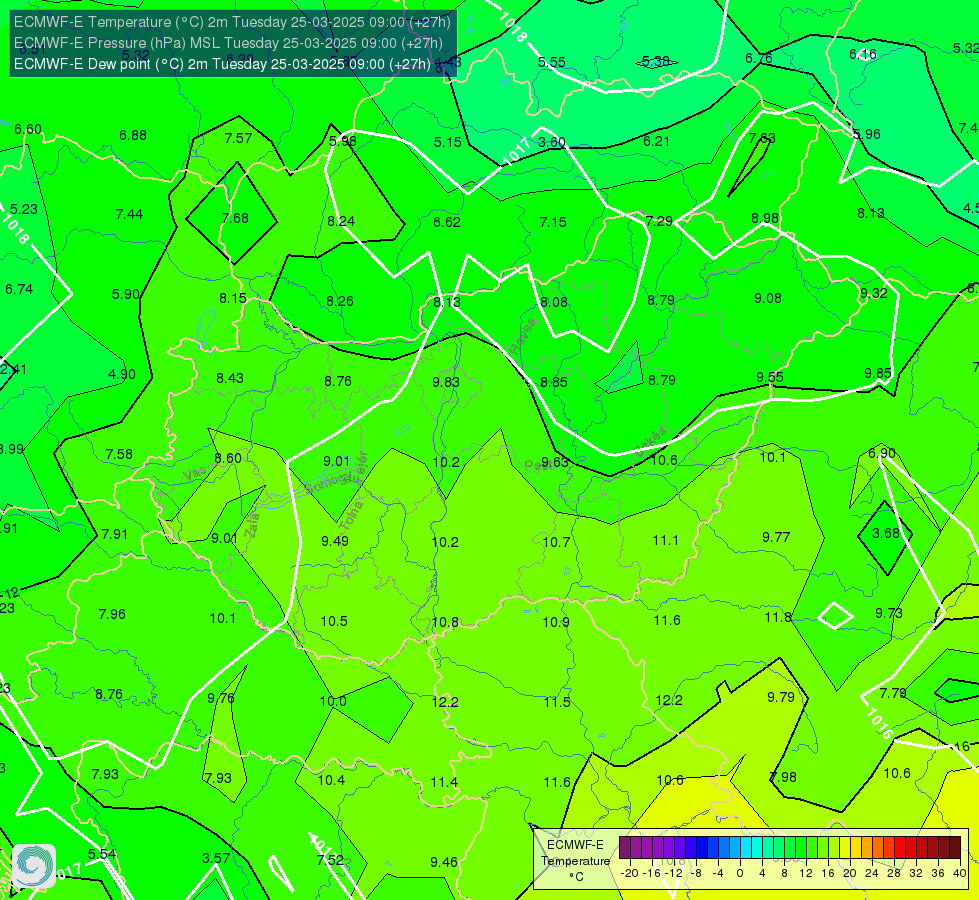Click the Tolna county label
This screenshot has width=979, height=900.
tap(353, 515)
